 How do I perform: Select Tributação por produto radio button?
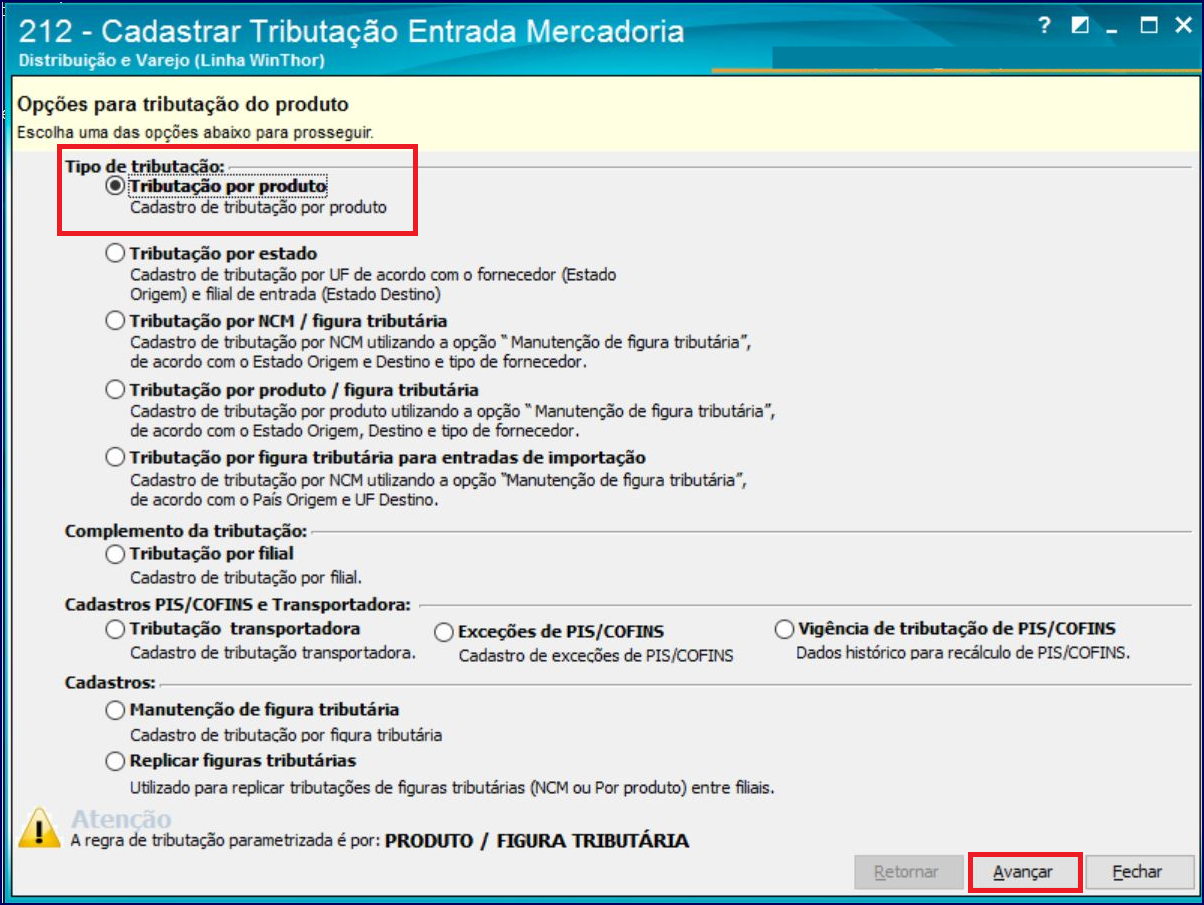tap(116, 186)
